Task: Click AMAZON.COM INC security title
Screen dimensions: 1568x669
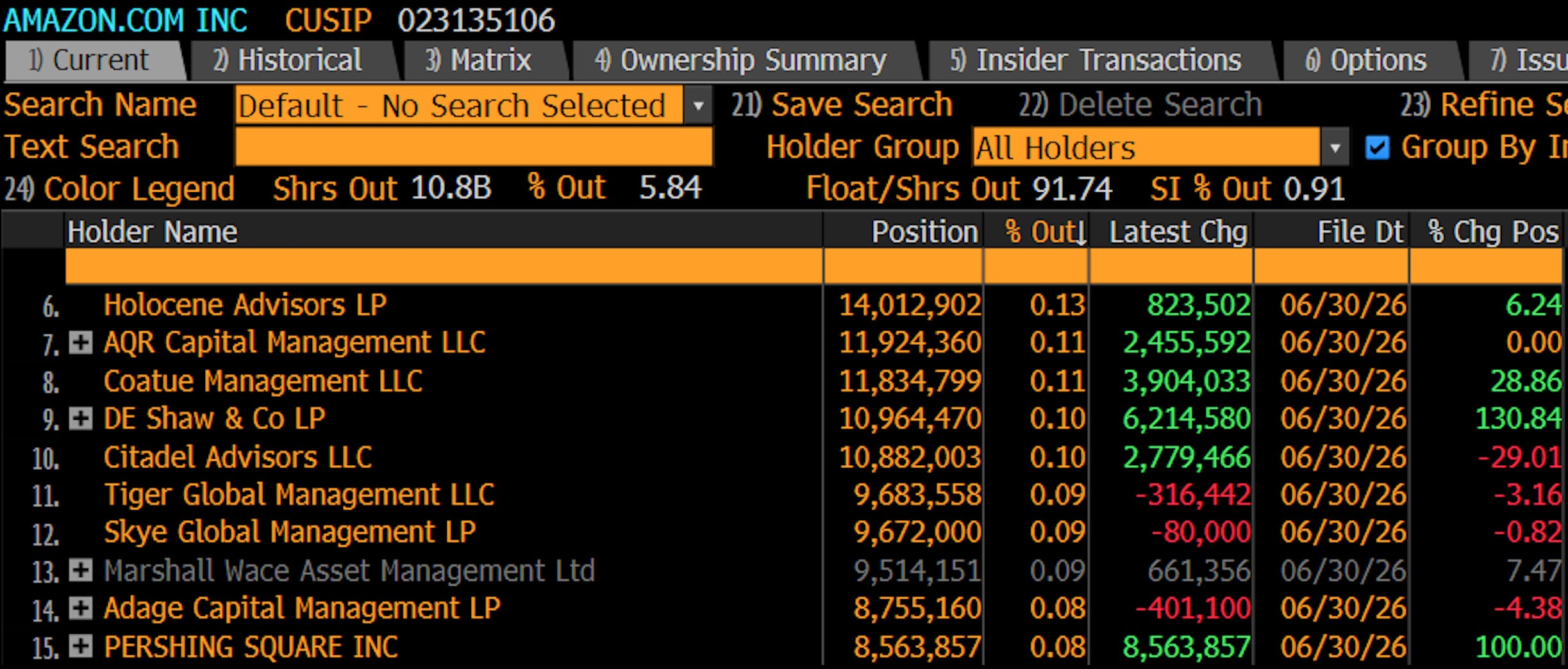Action: tap(125, 21)
